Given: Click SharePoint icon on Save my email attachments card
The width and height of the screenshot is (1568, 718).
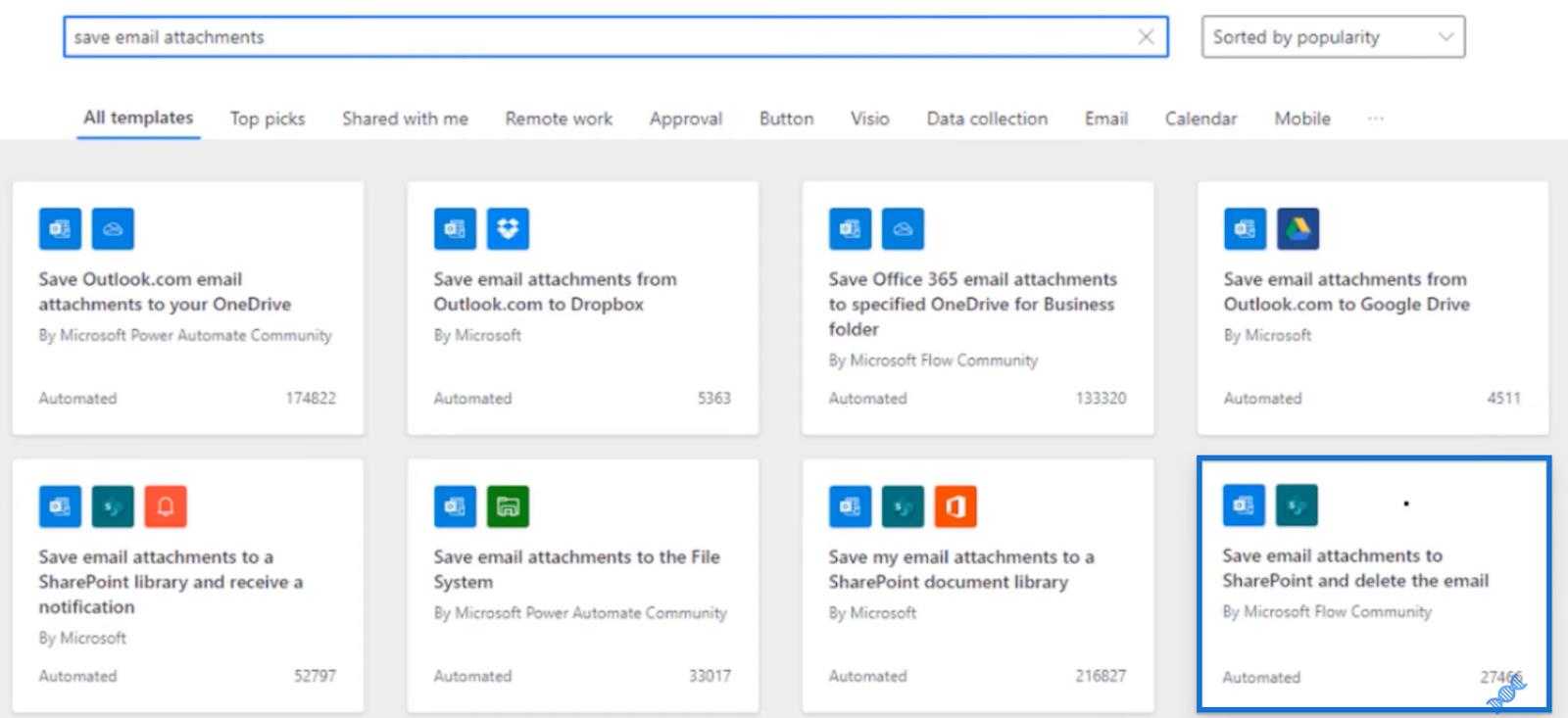Looking at the screenshot, I should 903,506.
